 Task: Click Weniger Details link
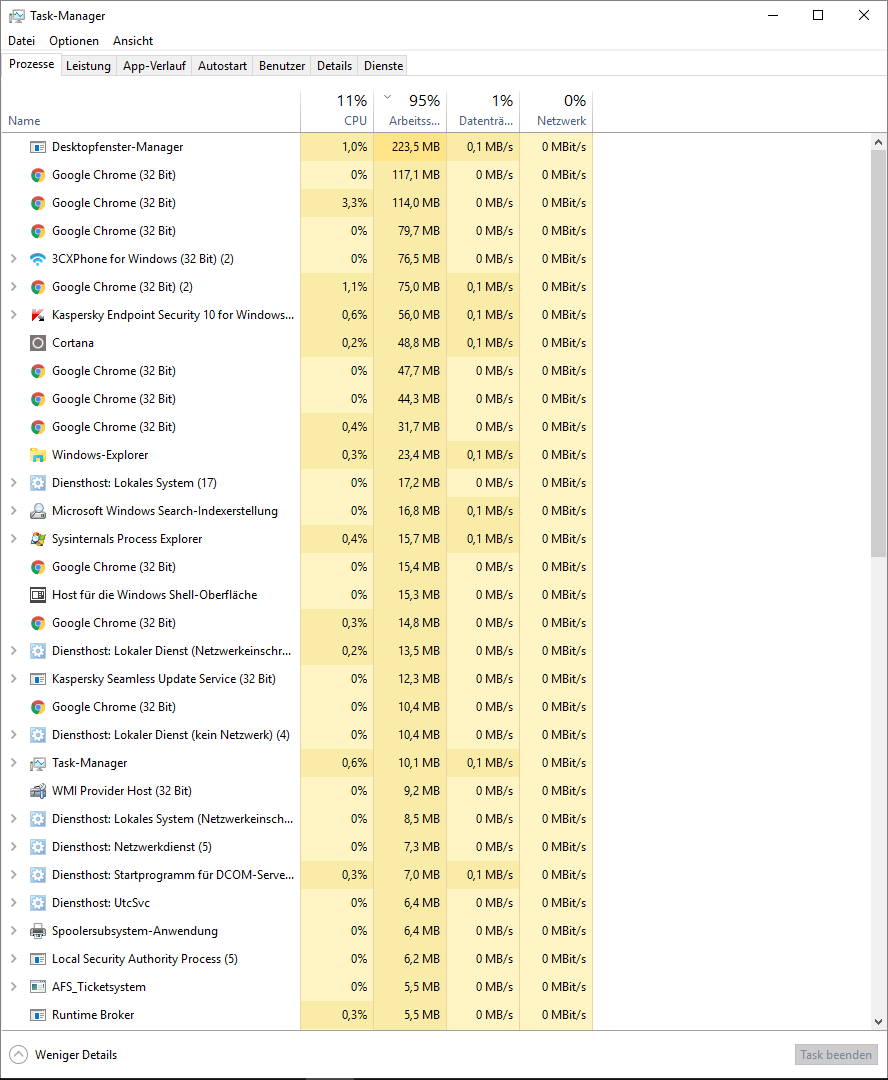coord(76,1055)
